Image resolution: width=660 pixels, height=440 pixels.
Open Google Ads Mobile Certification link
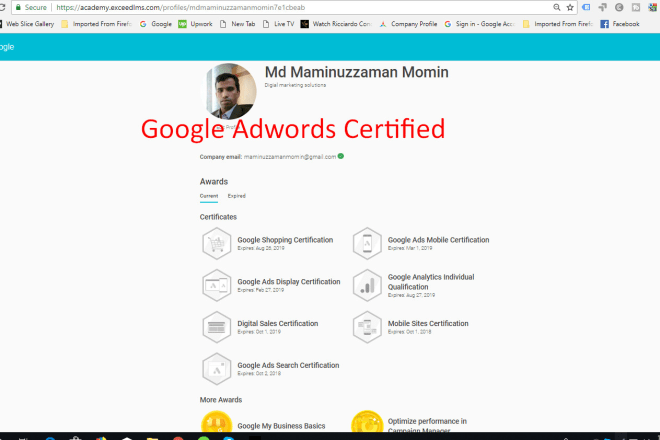tap(438, 240)
